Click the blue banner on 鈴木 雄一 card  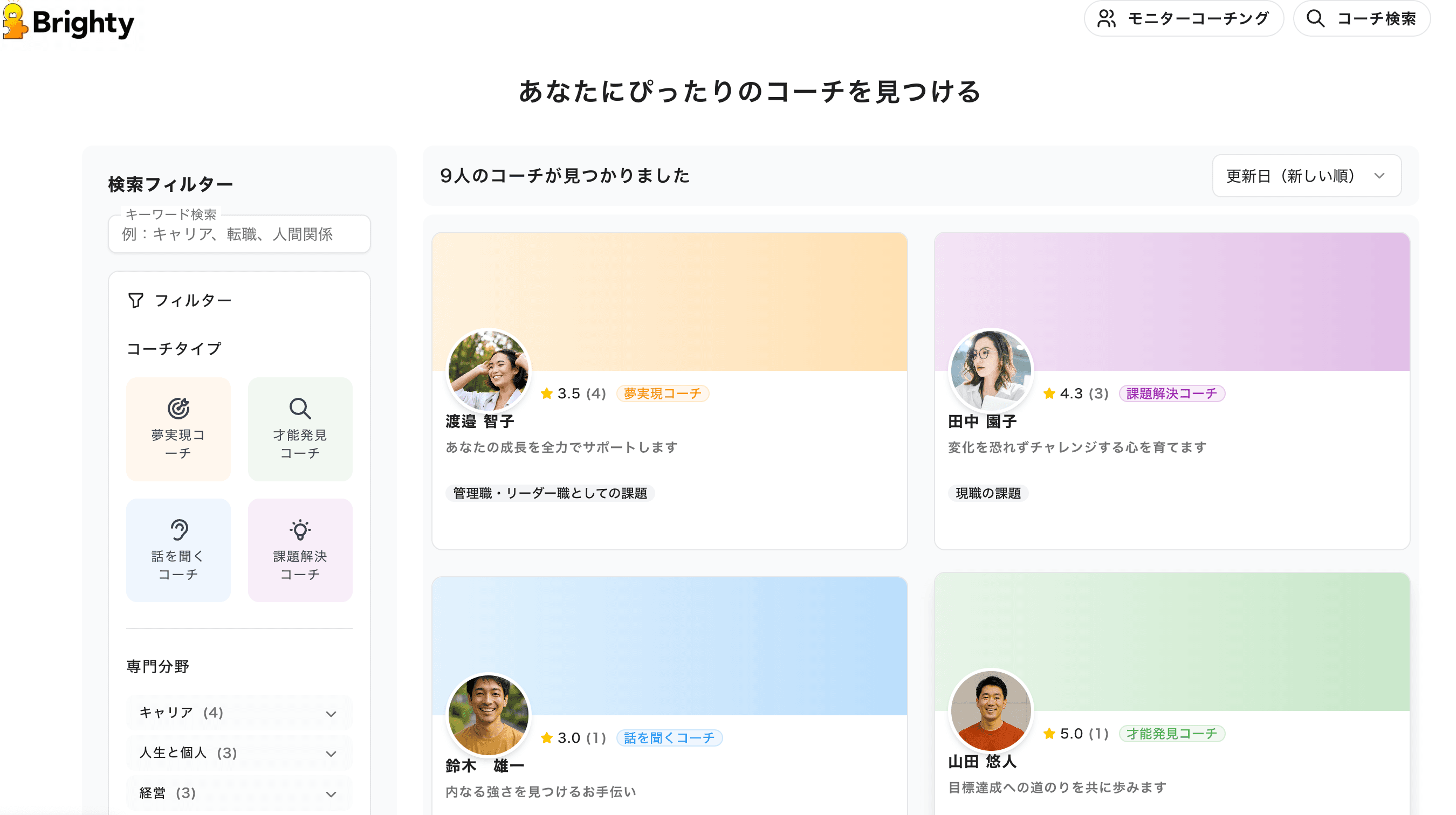669,646
